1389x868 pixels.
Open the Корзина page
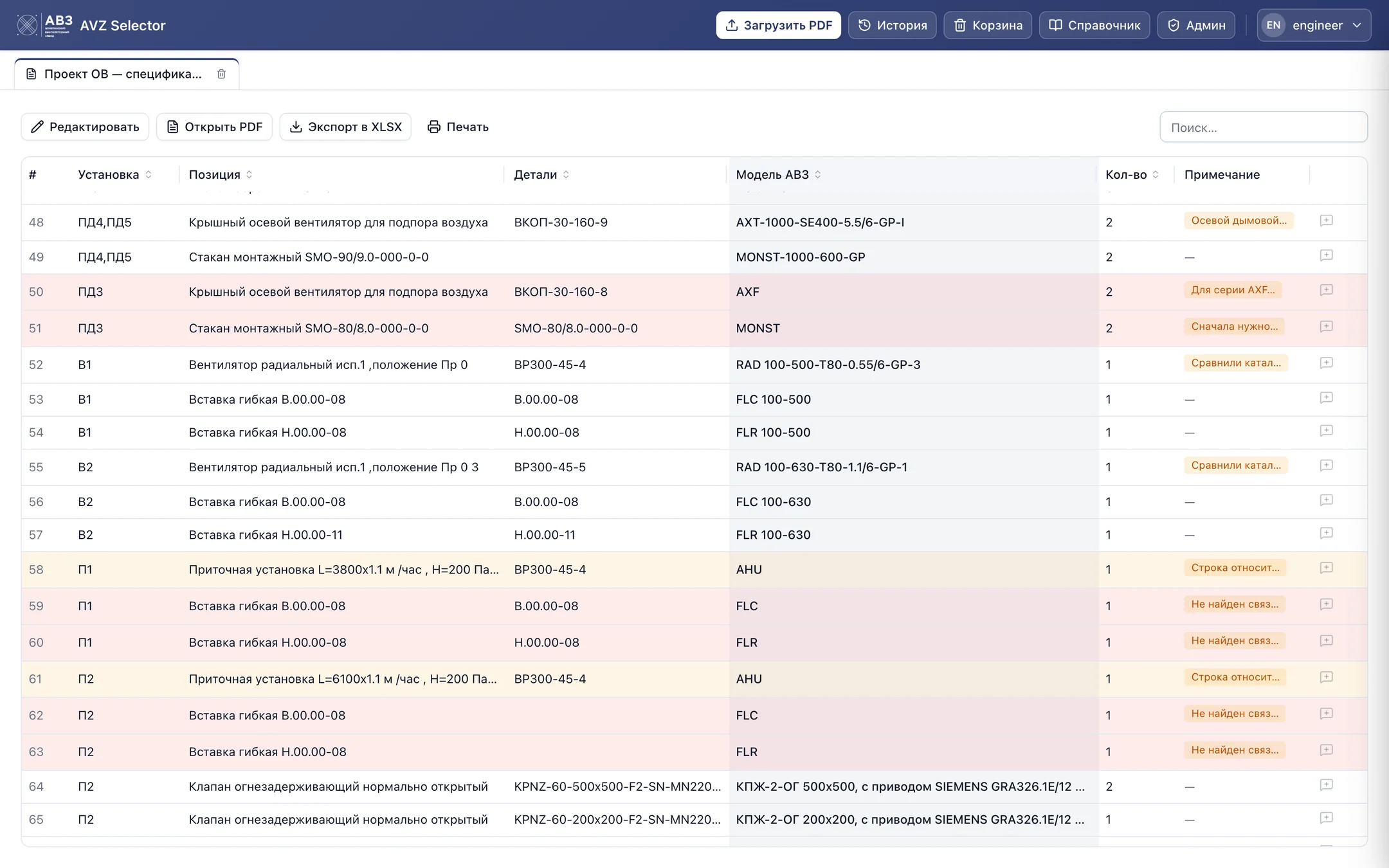click(988, 25)
